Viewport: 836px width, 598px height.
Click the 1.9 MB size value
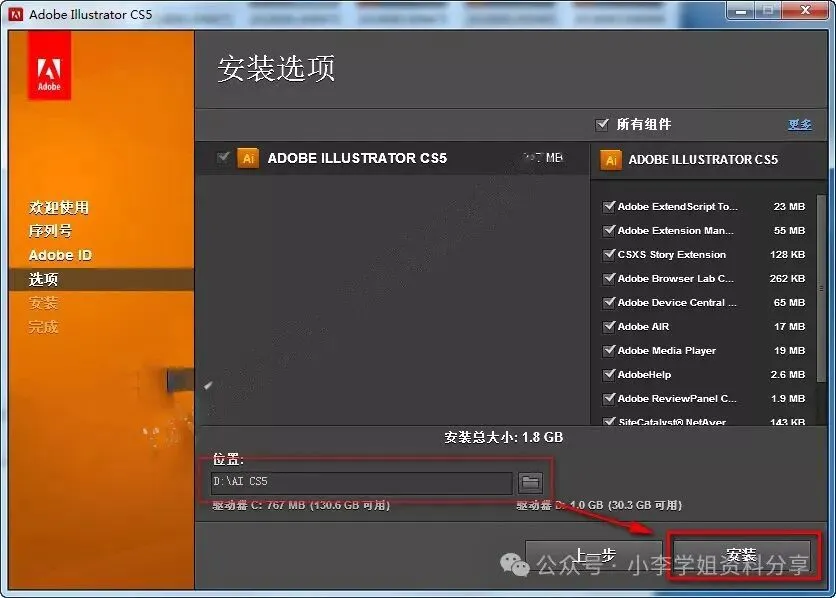click(x=787, y=398)
